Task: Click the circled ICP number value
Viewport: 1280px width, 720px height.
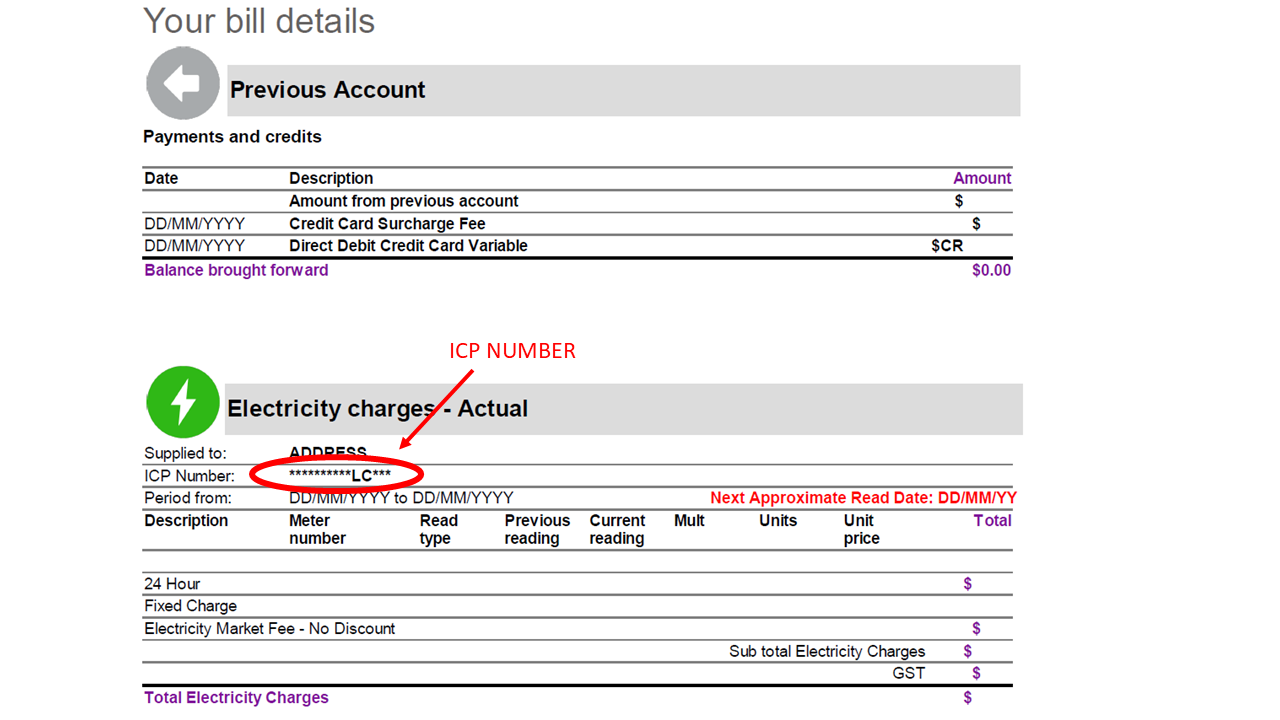Action: 339,475
